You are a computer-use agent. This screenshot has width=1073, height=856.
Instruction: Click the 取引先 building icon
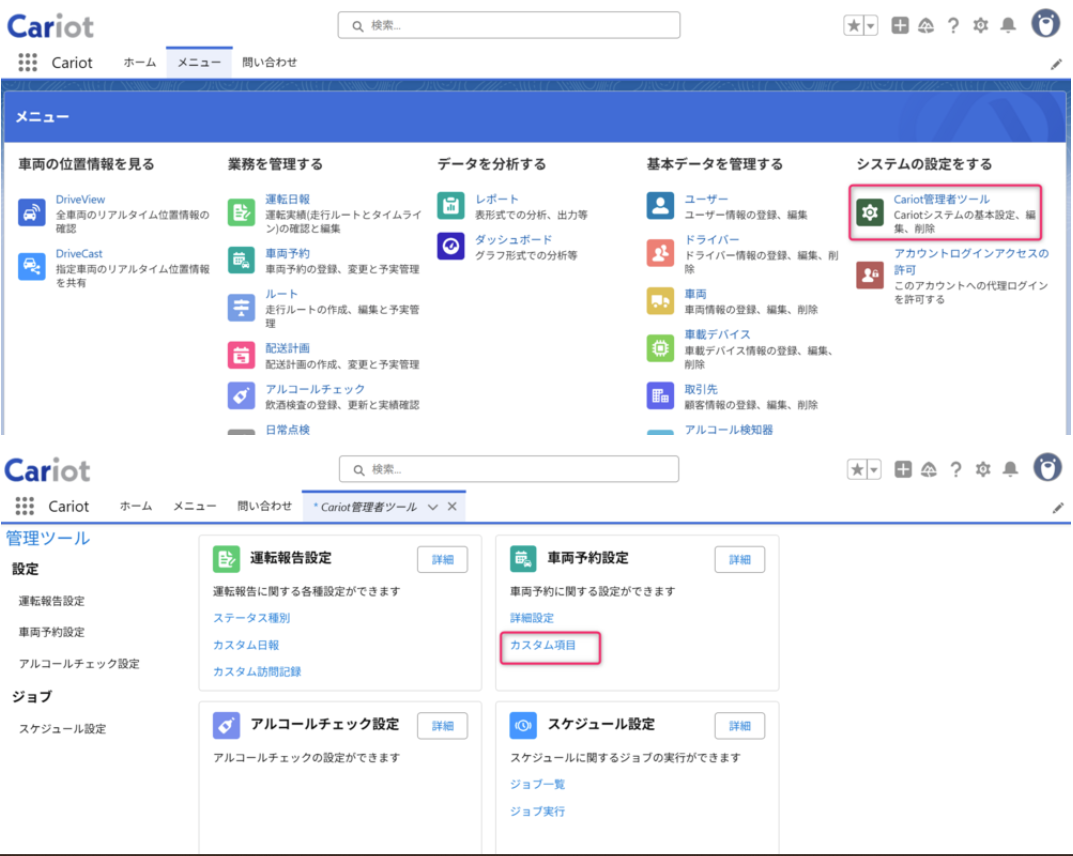pyautogui.click(x=660, y=395)
